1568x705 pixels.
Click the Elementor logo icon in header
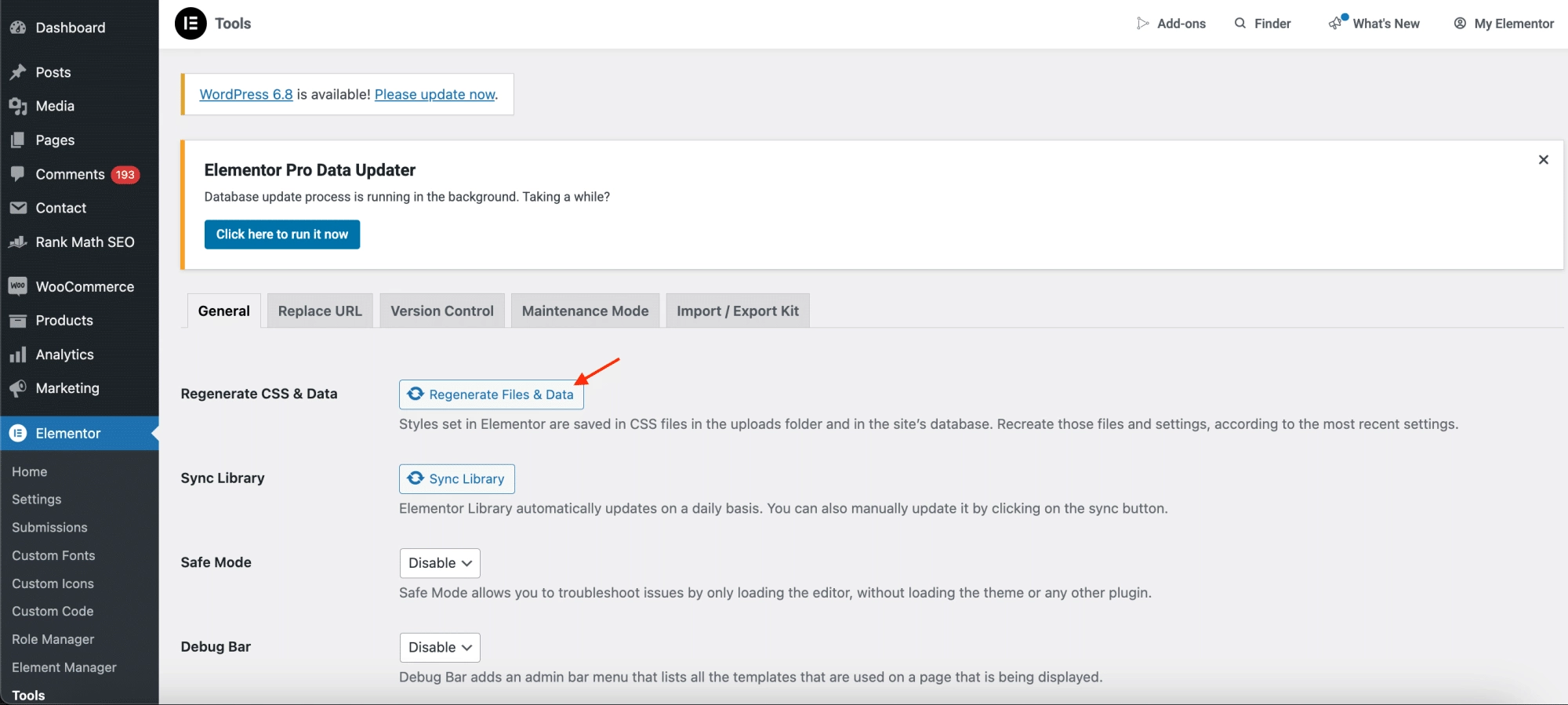tap(191, 24)
